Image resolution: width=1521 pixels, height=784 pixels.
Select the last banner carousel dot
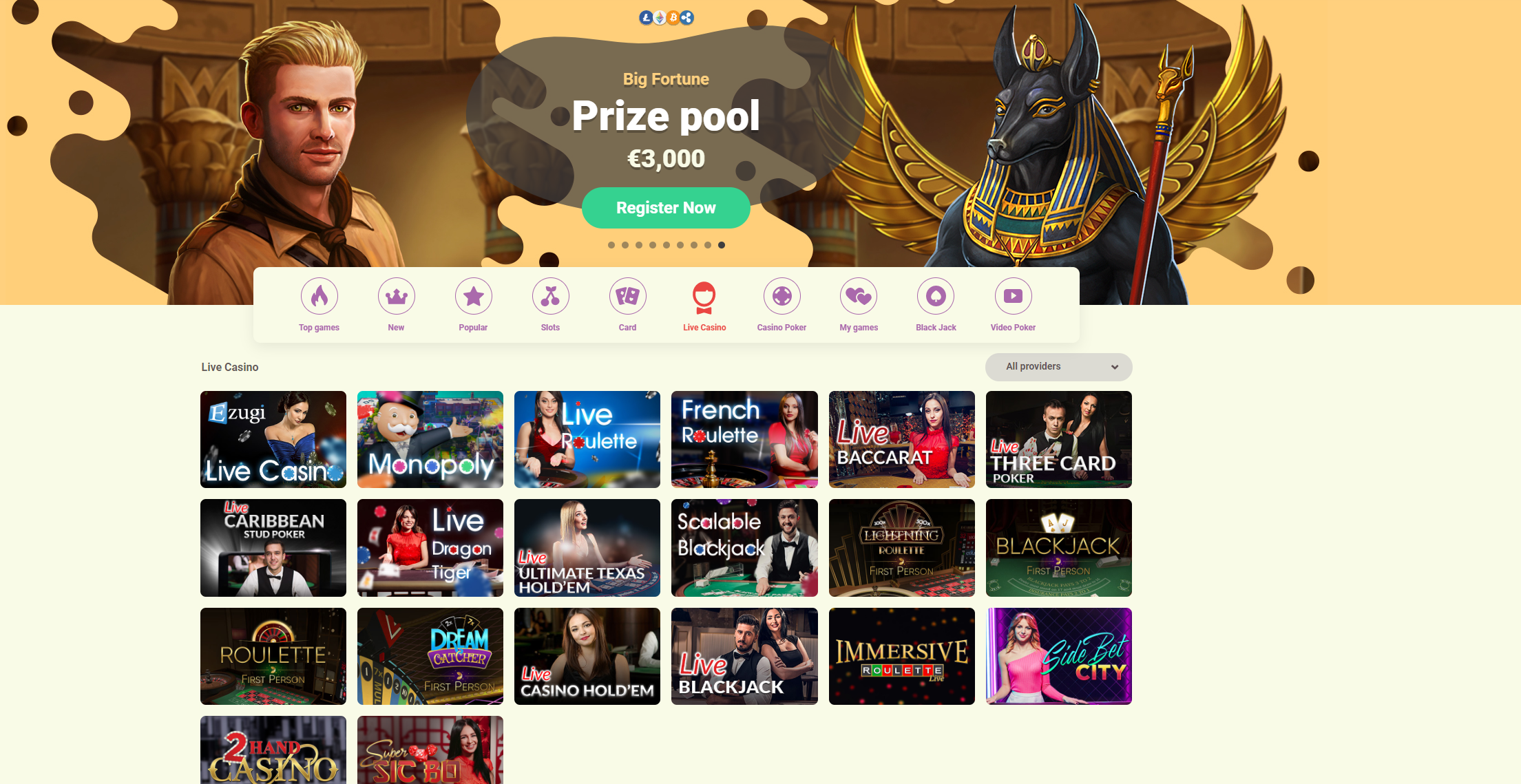click(x=722, y=245)
